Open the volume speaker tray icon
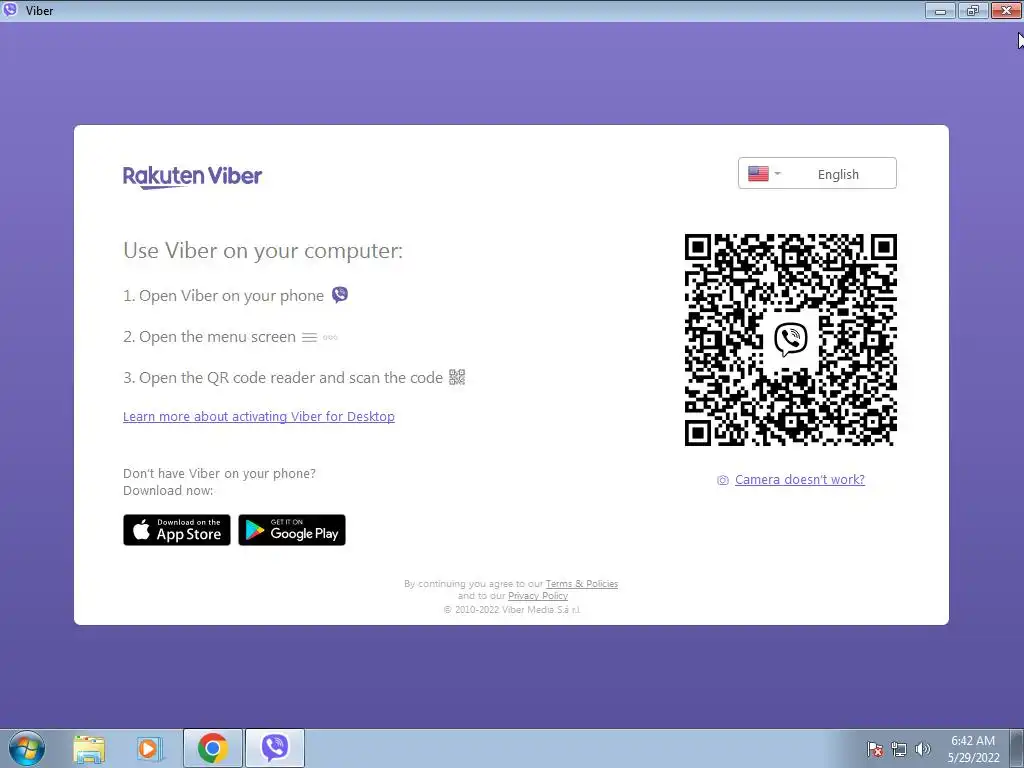 923,749
